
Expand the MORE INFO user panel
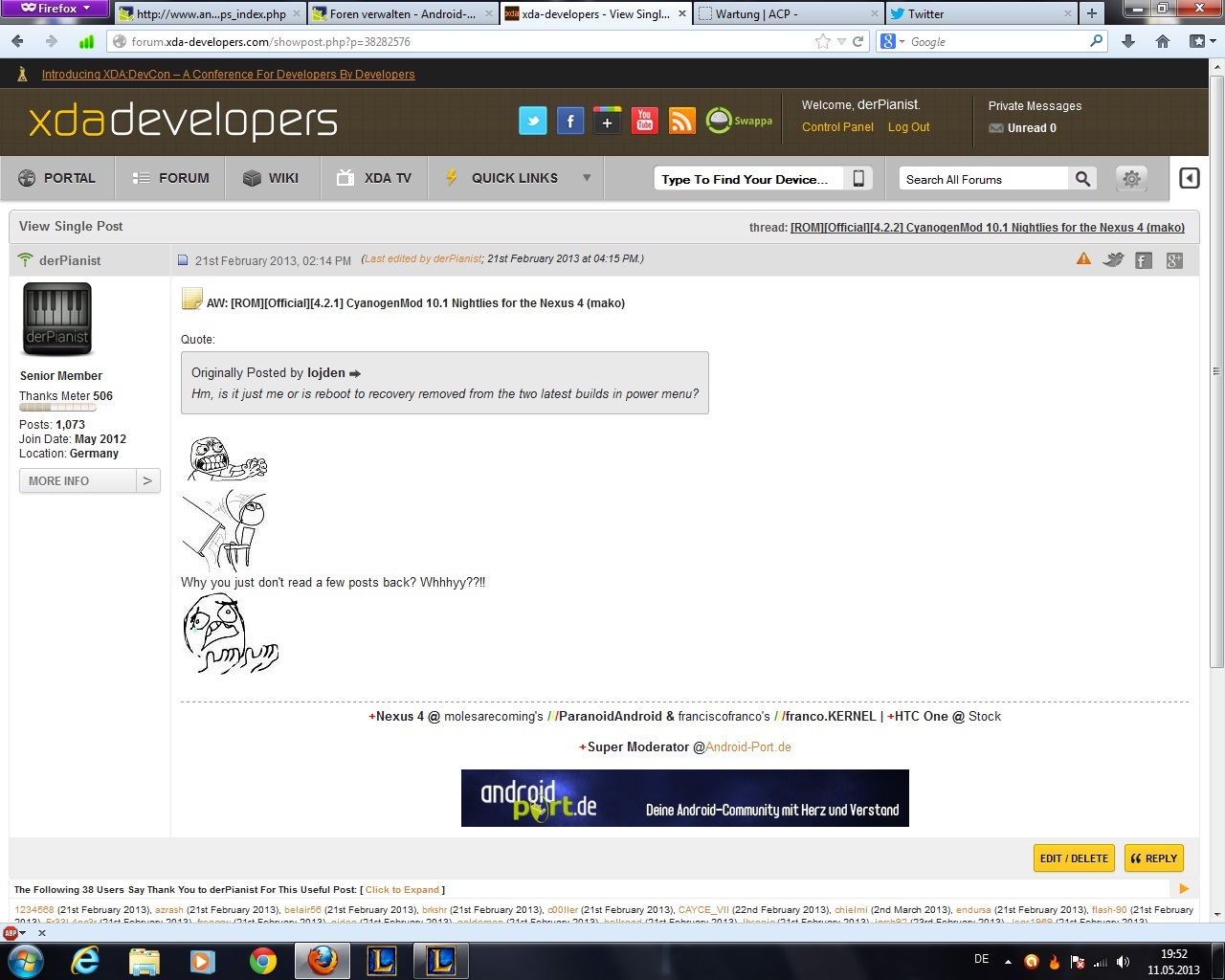pos(89,481)
